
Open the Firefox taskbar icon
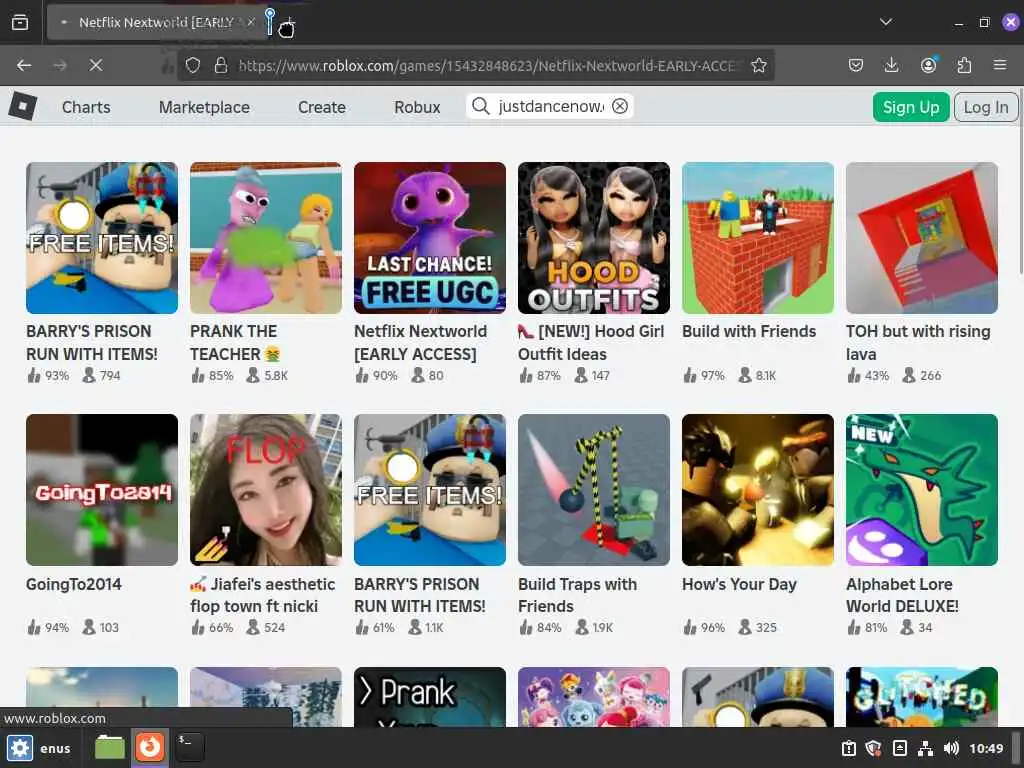(x=150, y=746)
